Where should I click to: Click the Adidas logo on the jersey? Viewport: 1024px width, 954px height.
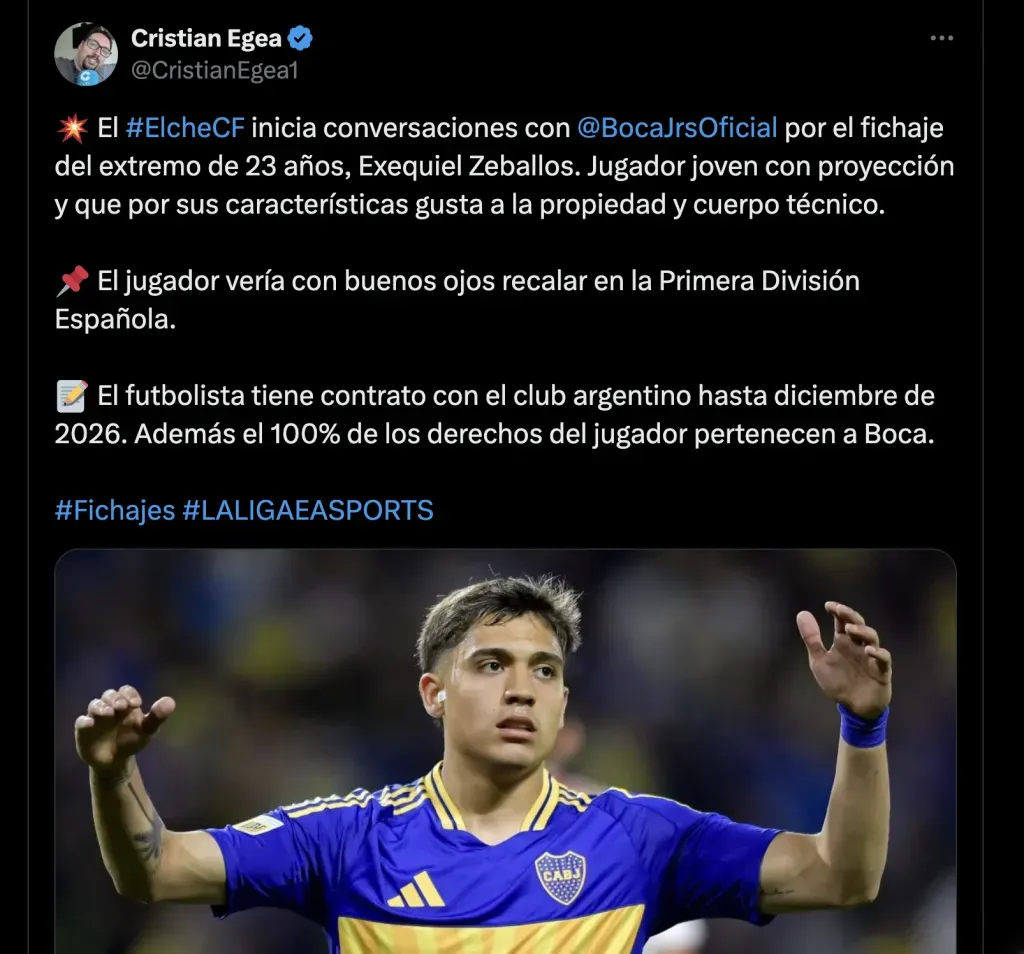coord(416,890)
